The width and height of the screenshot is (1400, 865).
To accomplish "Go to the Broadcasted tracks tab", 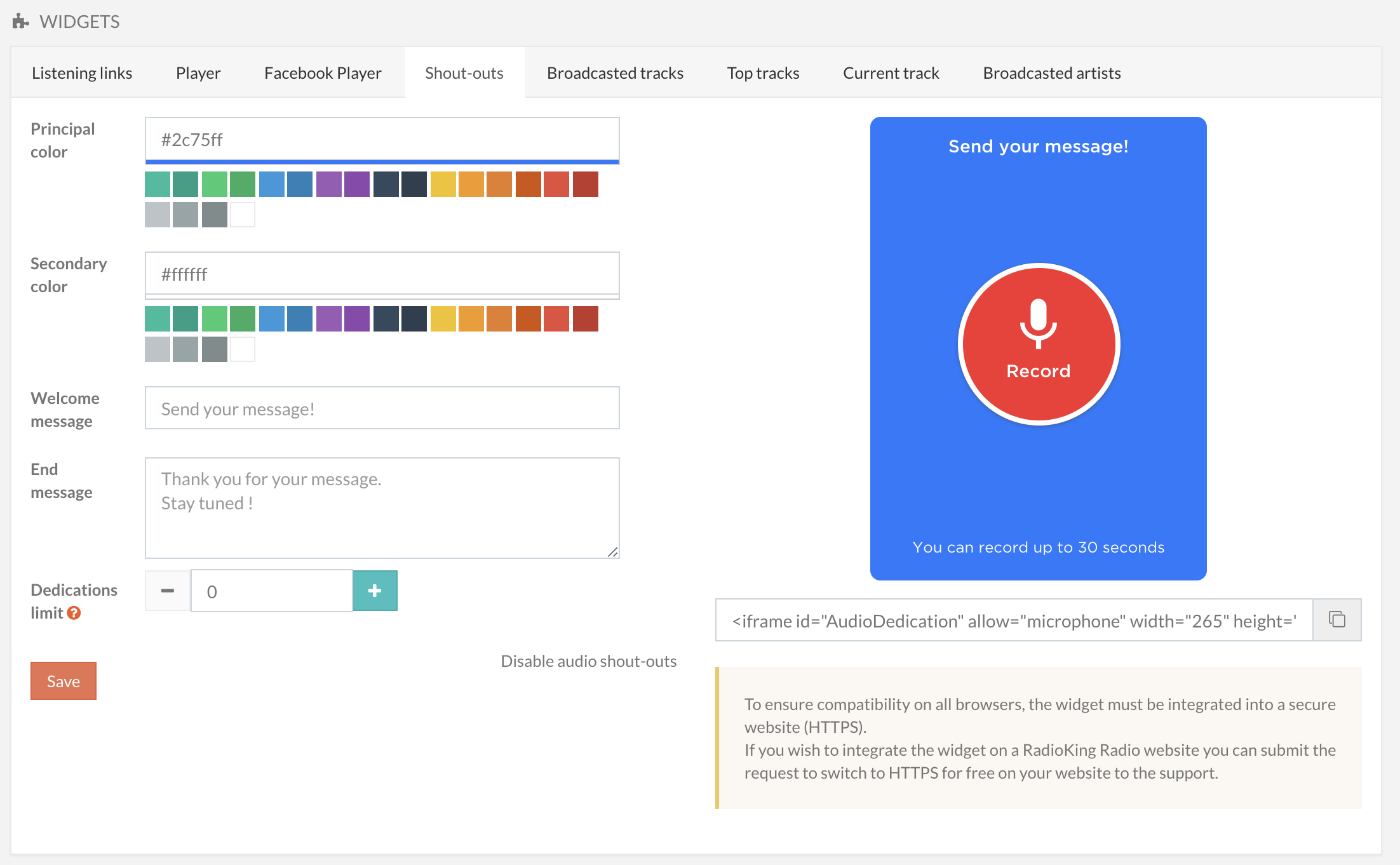I will point(615,73).
